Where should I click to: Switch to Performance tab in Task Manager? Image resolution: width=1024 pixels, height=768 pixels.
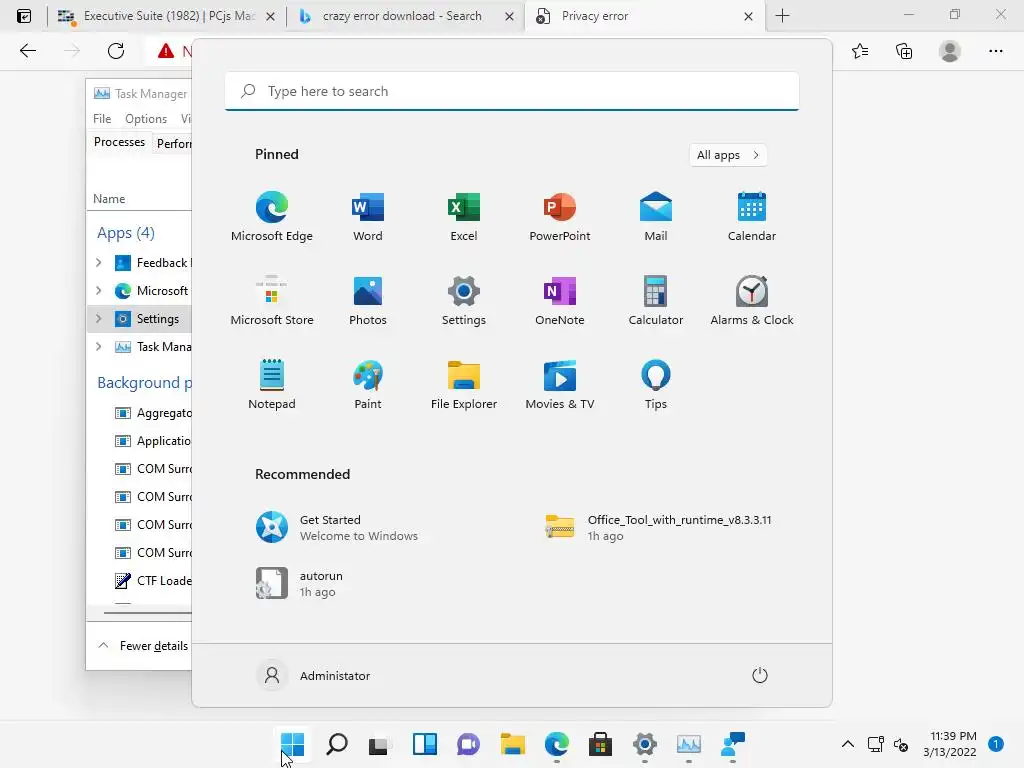click(x=174, y=144)
